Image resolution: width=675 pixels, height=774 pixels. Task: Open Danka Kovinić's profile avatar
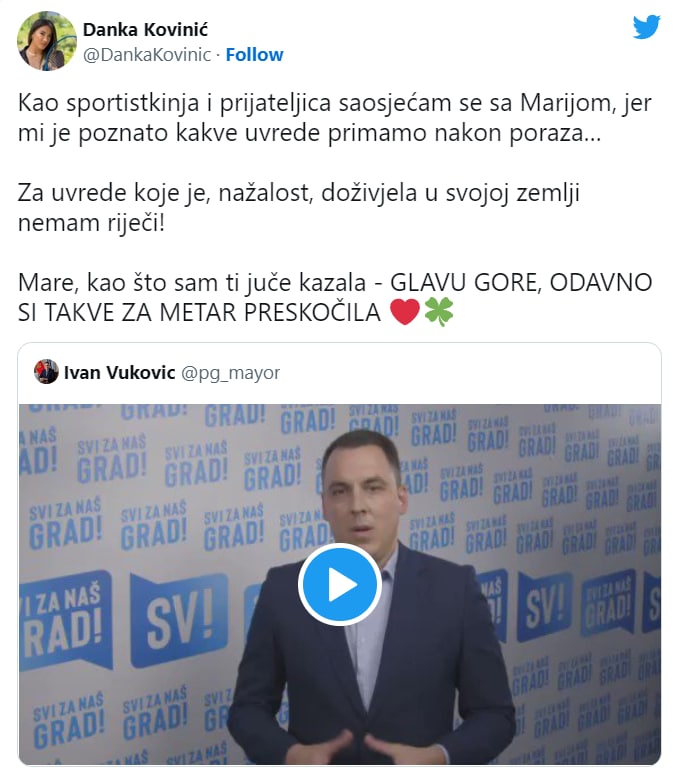point(47,41)
